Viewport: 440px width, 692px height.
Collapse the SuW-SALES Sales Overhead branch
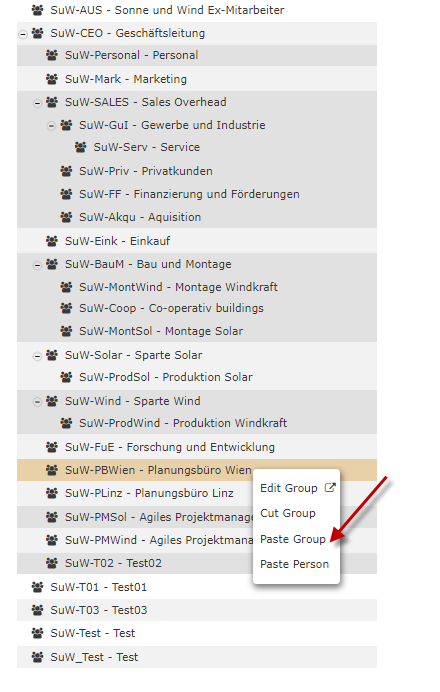point(37,103)
